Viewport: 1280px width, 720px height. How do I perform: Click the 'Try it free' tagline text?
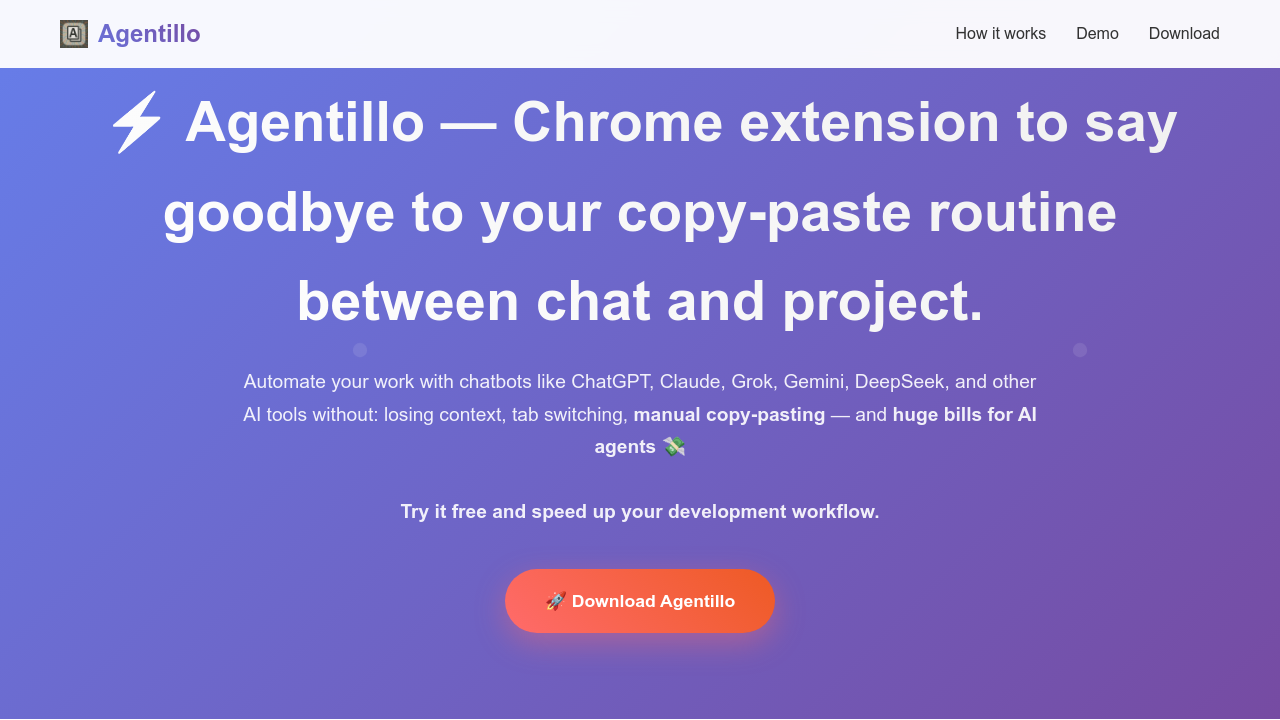click(640, 511)
